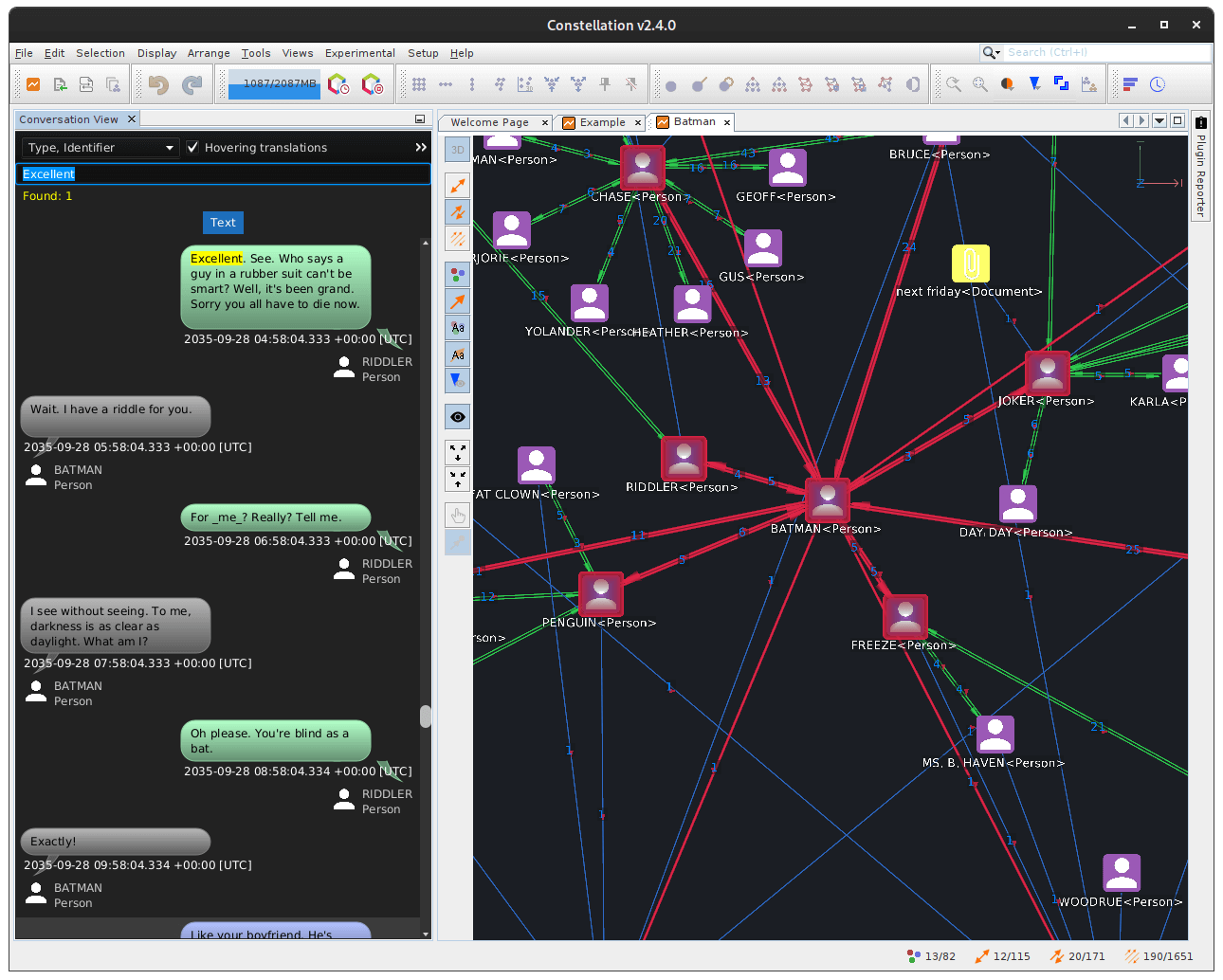Screen dimensions: 1223x980
Task: Open the File menu
Action: [x=24, y=53]
